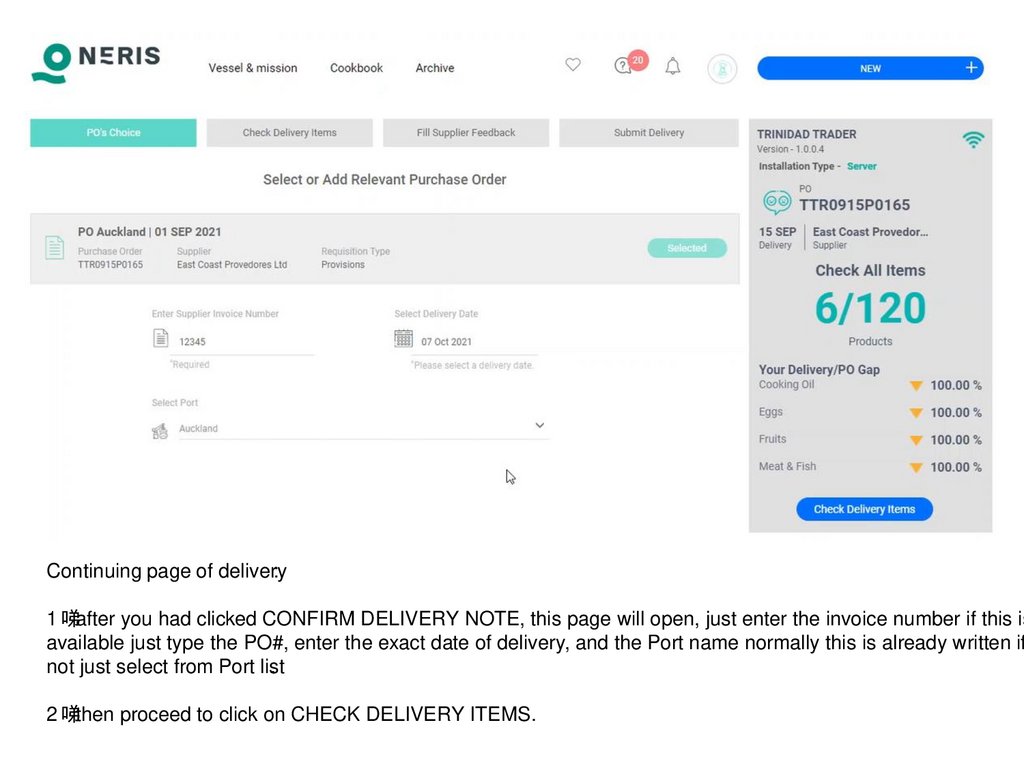This screenshot has height=768, width=1024.
Task: Toggle the Selected state of PO Auckland
Action: coord(687,248)
